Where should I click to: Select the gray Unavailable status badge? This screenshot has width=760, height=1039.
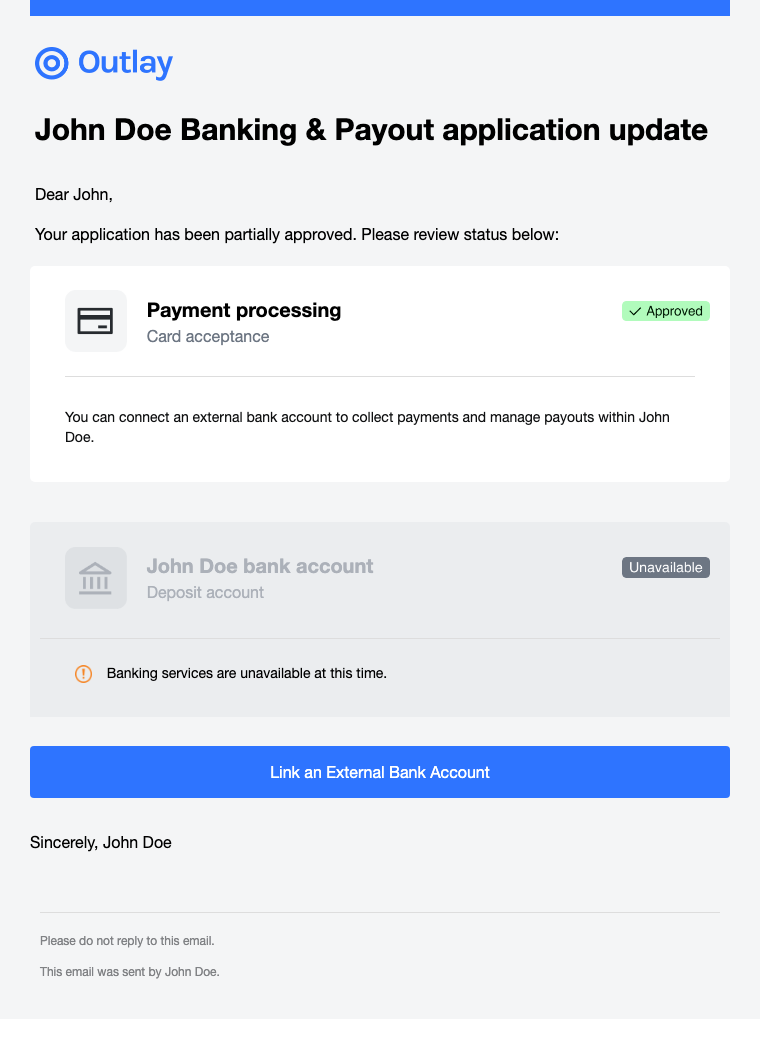[x=666, y=568]
